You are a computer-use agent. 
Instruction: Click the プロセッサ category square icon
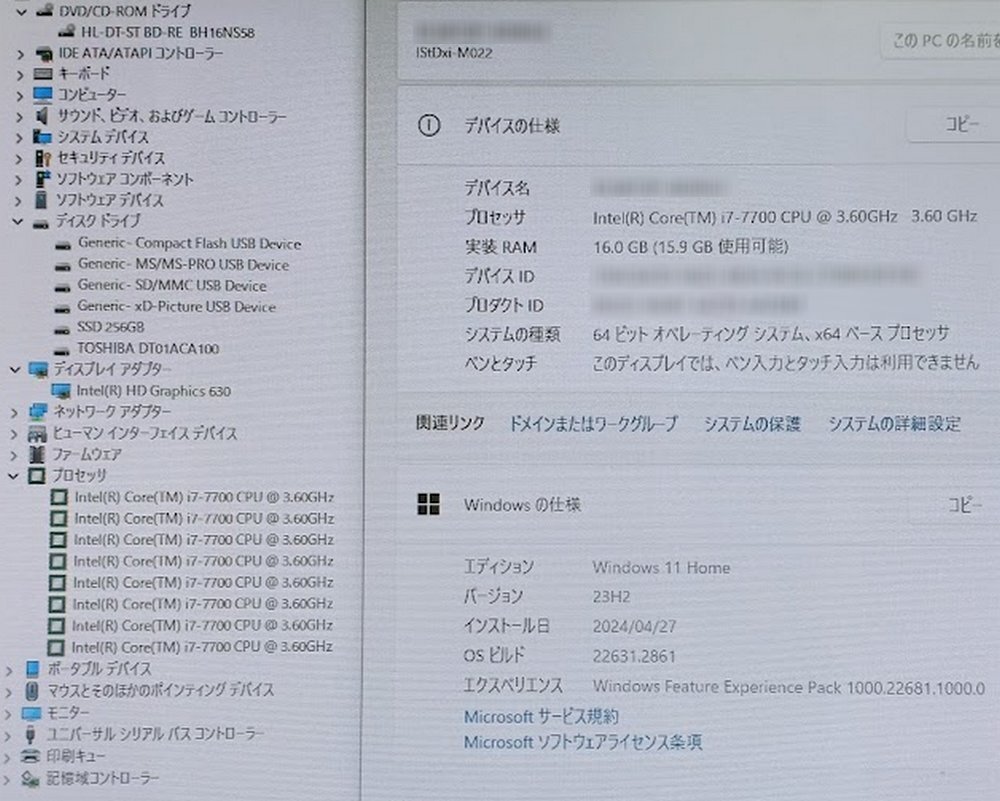click(x=36, y=476)
